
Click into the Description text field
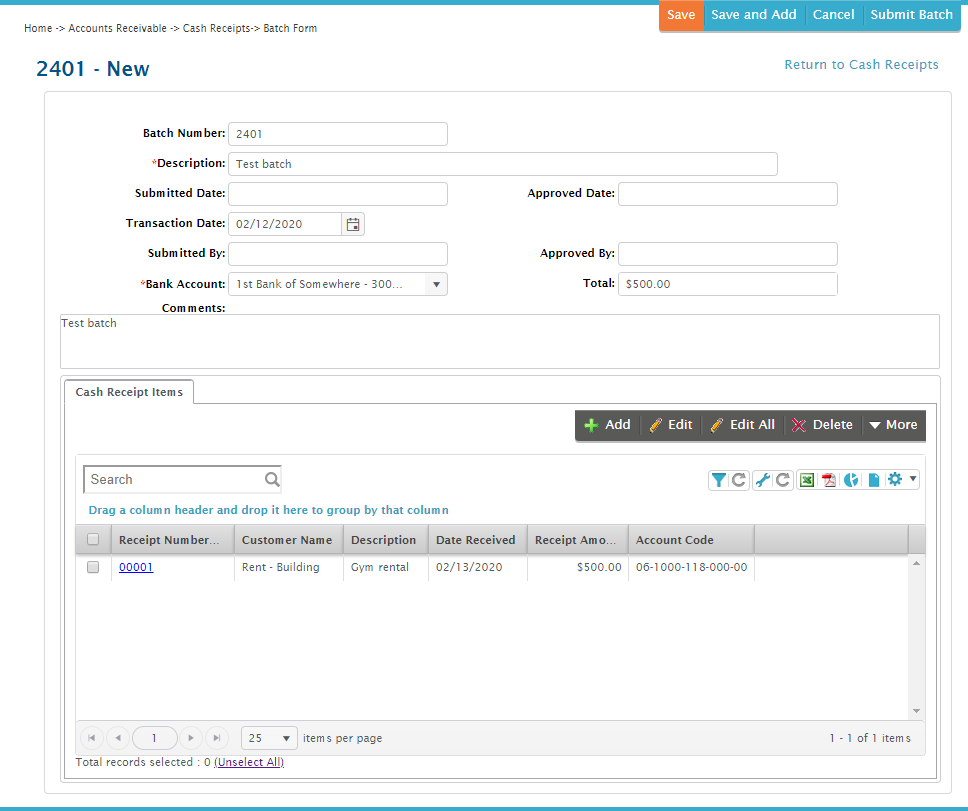tap(502, 164)
